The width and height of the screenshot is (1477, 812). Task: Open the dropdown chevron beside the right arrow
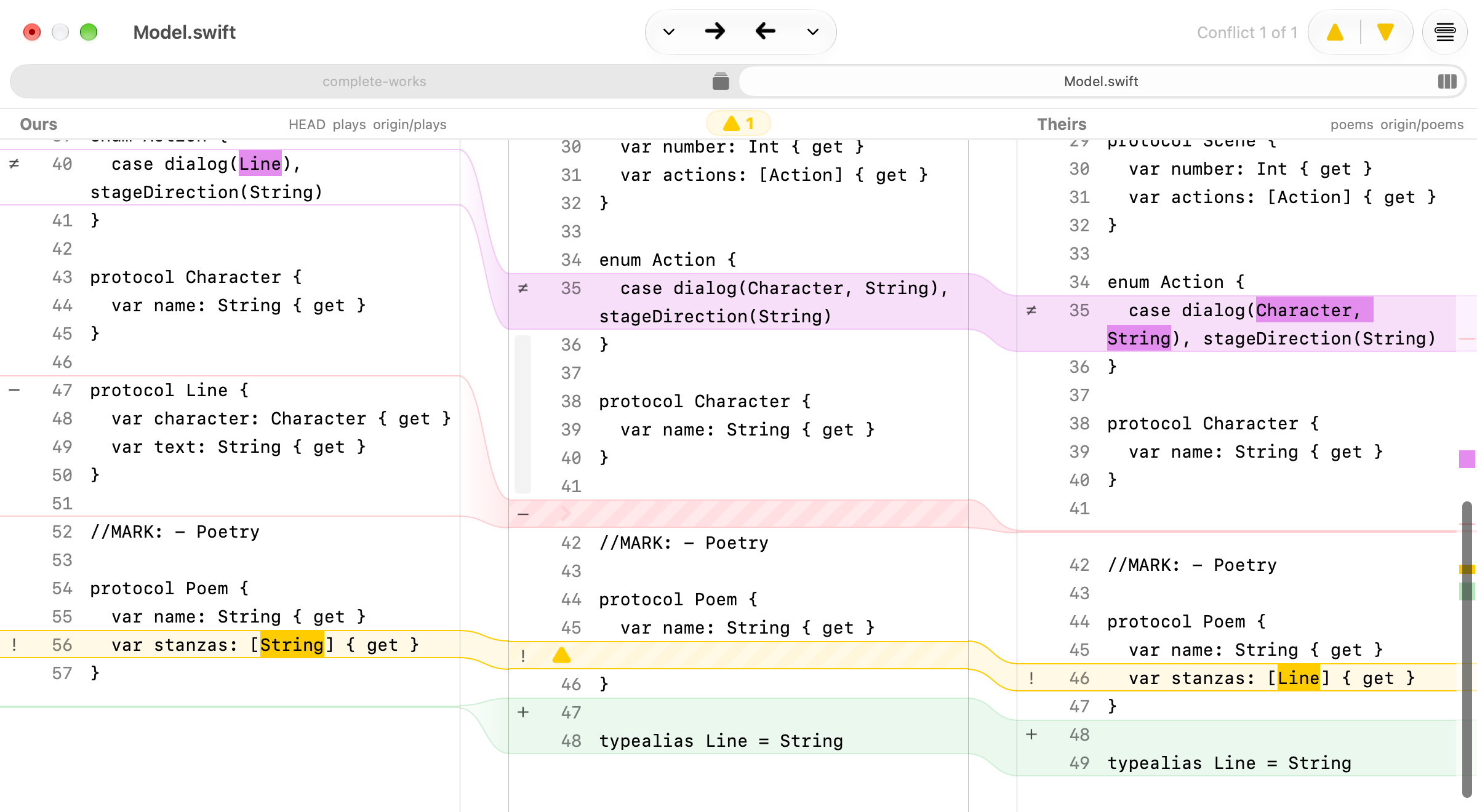click(669, 32)
